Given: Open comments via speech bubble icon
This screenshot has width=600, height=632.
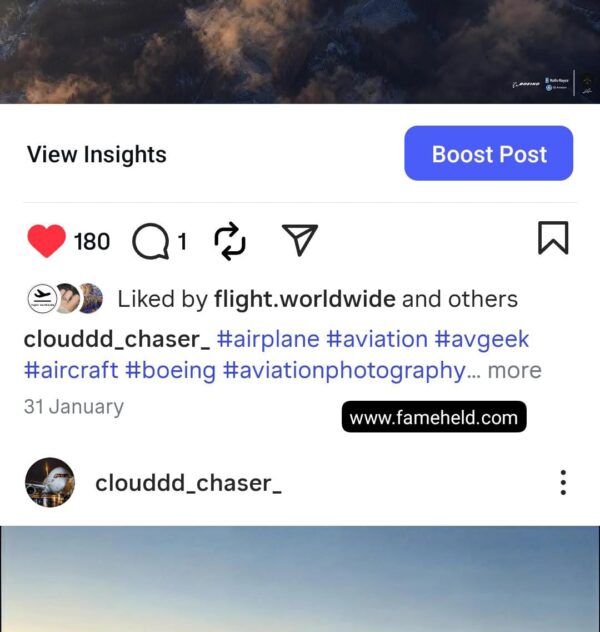Looking at the screenshot, I should [150, 241].
